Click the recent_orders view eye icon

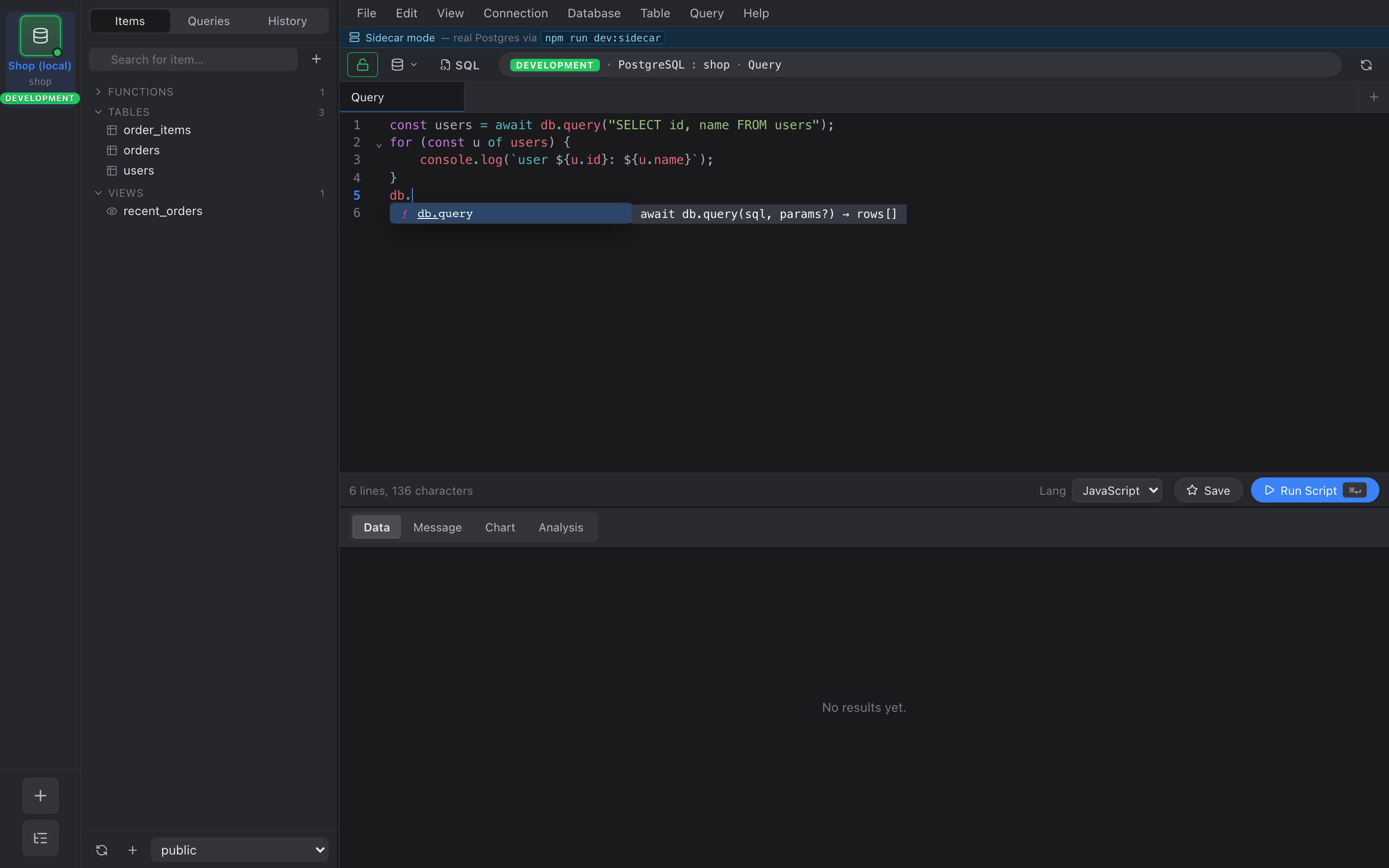(x=112, y=211)
